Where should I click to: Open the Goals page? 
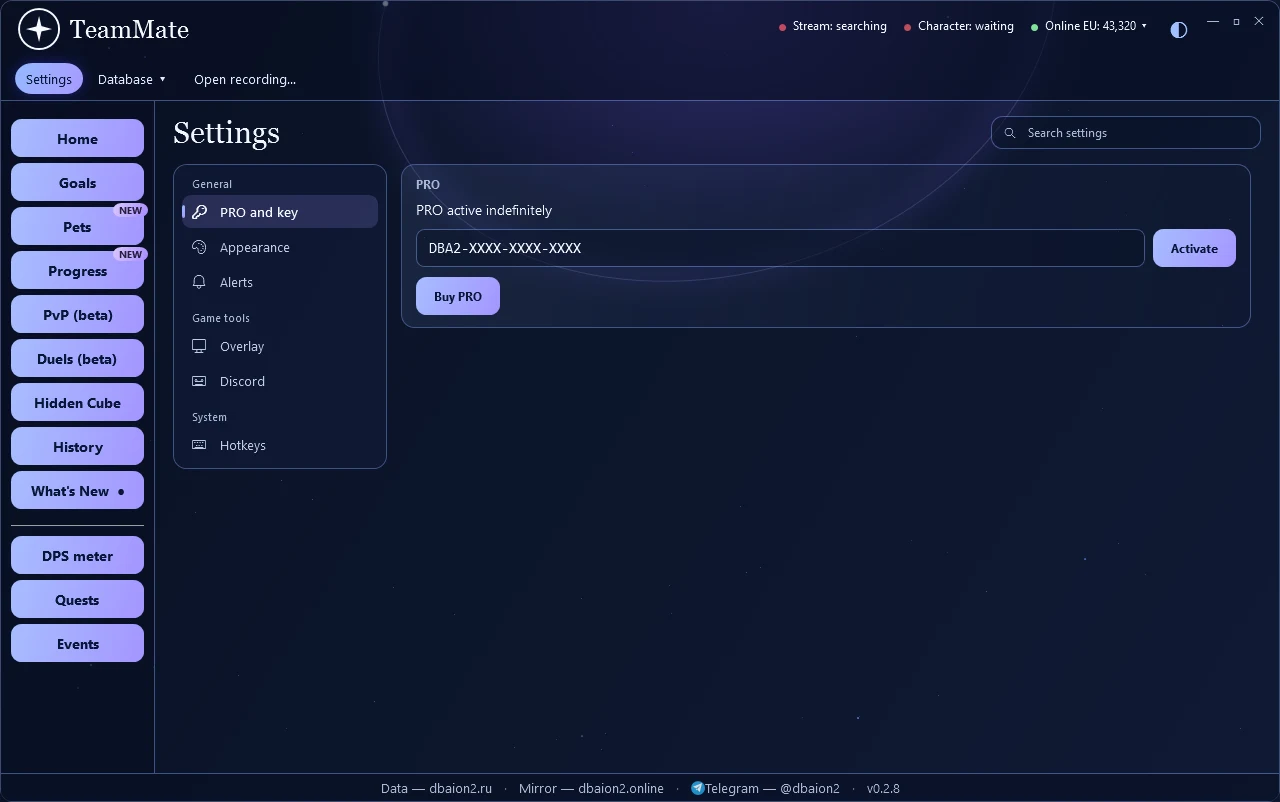77,183
